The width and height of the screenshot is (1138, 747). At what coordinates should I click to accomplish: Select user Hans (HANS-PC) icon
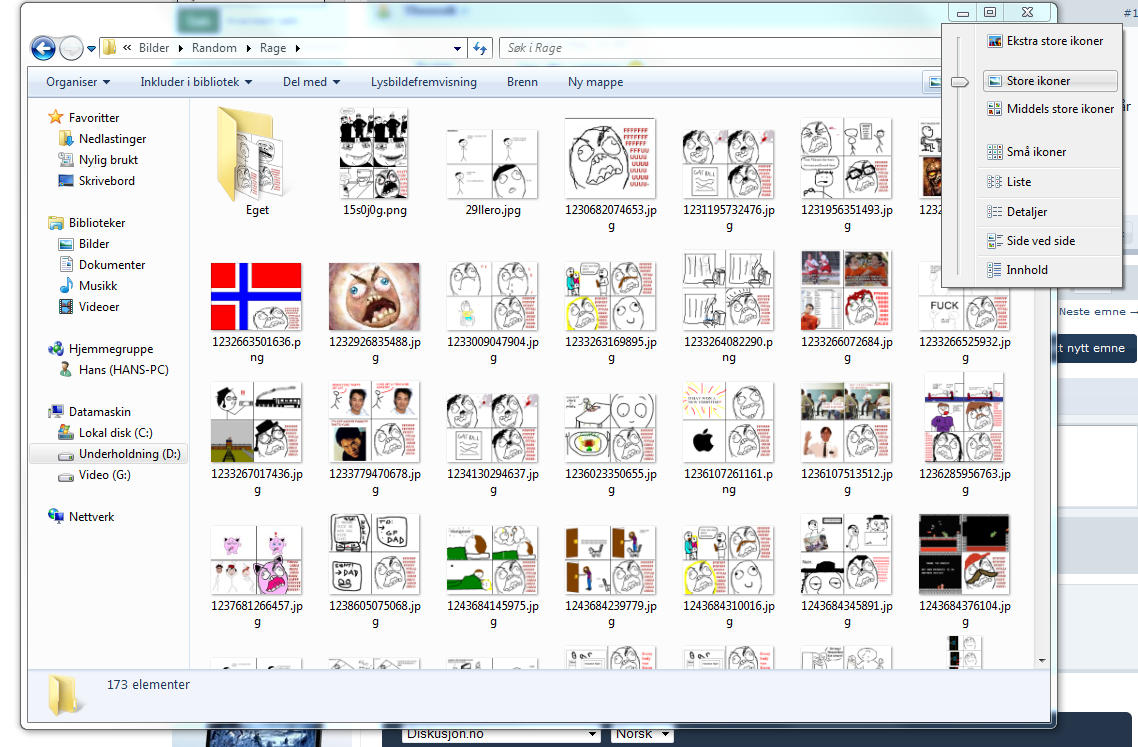click(66, 370)
